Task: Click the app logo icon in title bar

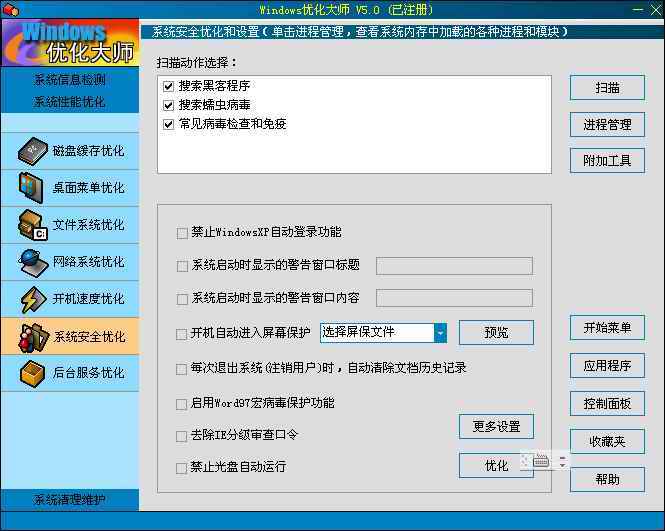Action: point(10,9)
